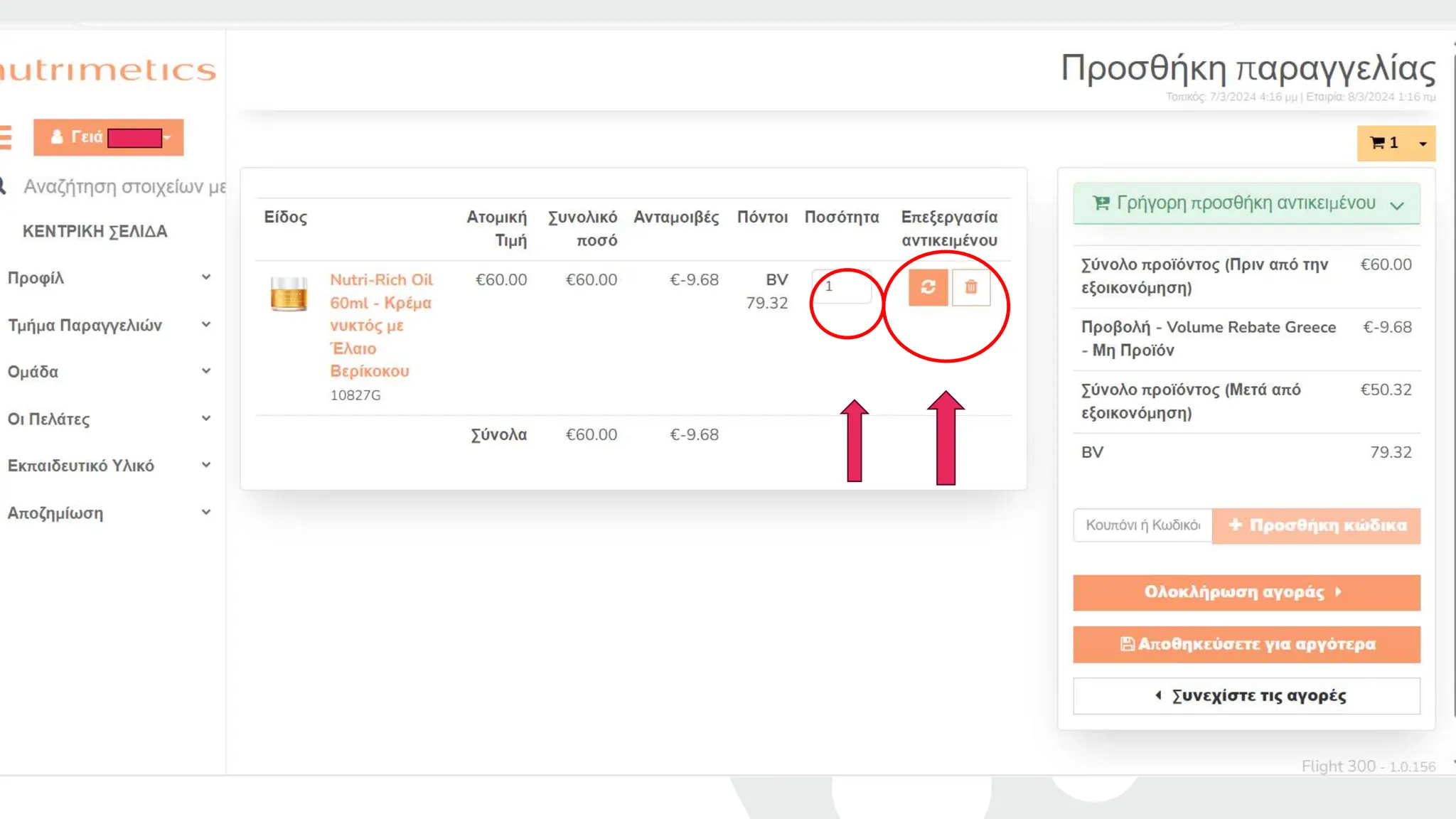Click Συνεχίστε τις αγορές button

click(x=1246, y=695)
